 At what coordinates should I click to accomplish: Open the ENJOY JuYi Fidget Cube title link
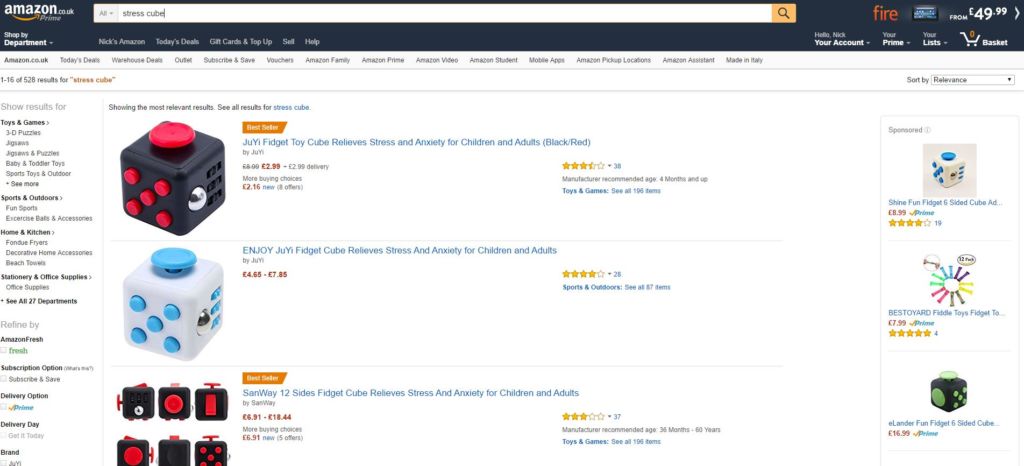400,251
